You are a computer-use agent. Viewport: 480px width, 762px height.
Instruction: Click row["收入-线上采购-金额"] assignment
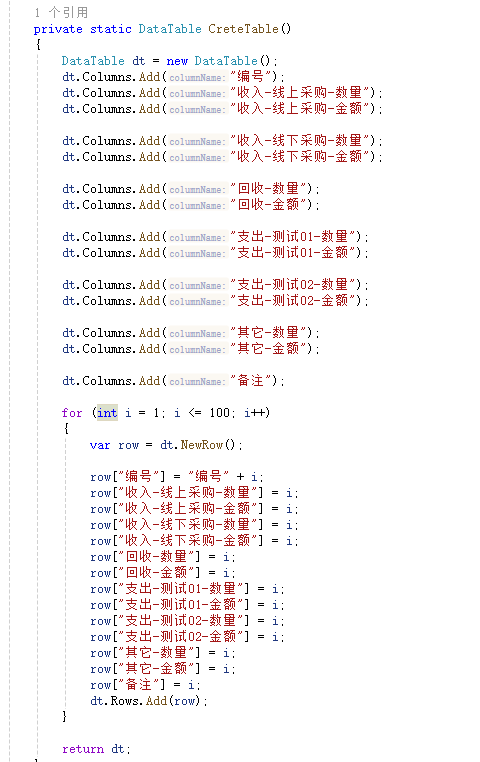[x=194, y=509]
